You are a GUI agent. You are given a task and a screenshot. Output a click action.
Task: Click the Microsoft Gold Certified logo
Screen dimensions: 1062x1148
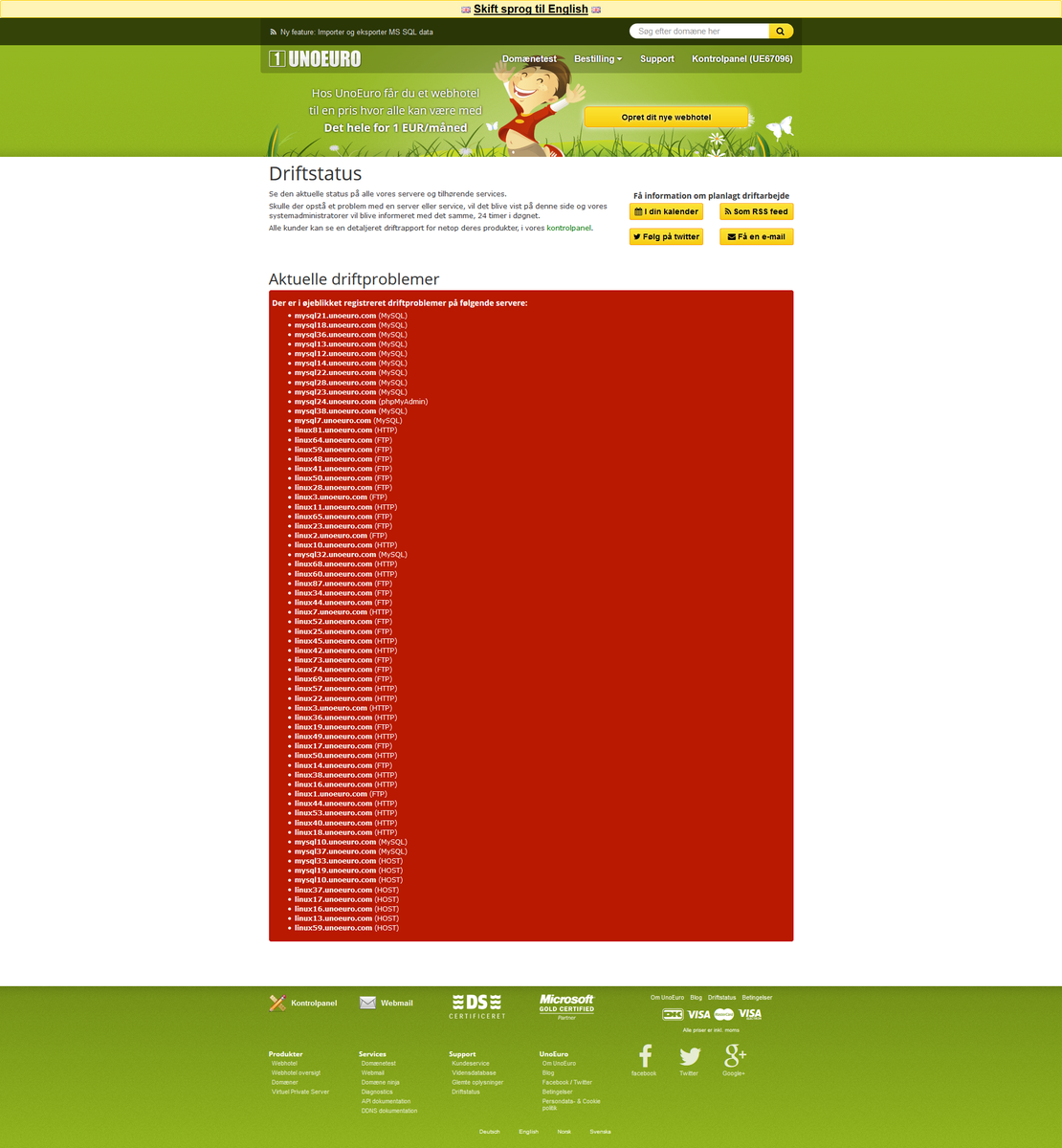pos(566,1006)
